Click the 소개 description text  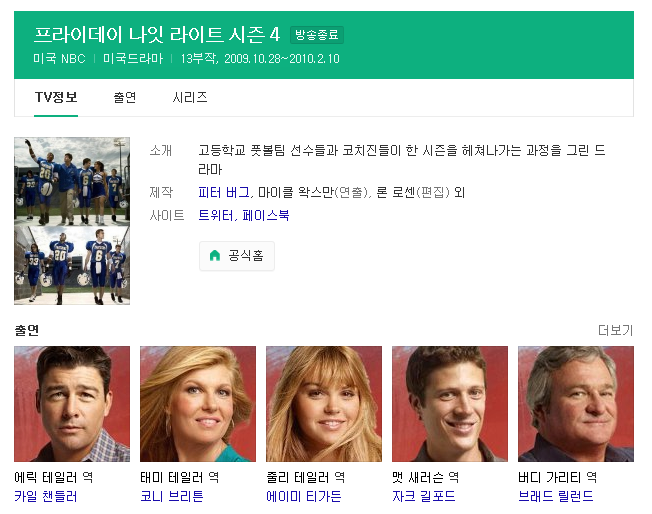click(401, 160)
